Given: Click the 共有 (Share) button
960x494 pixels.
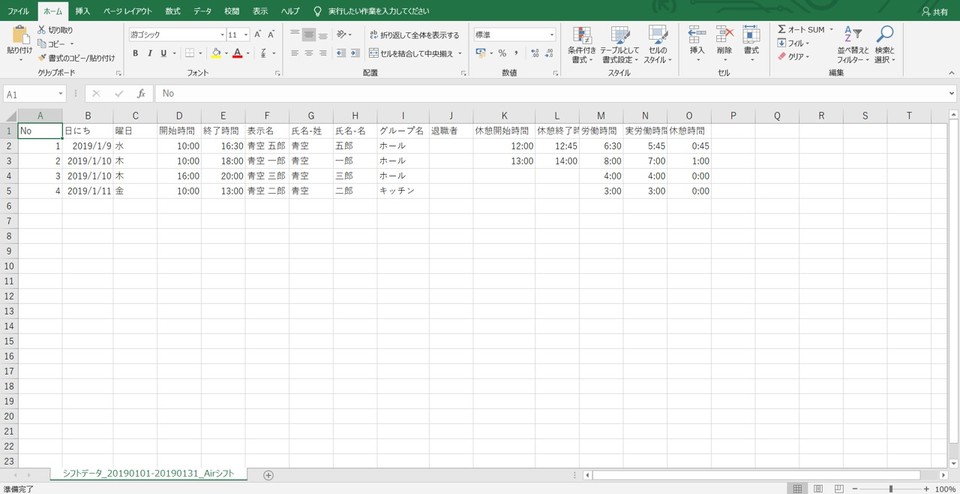Looking at the screenshot, I should point(934,10).
